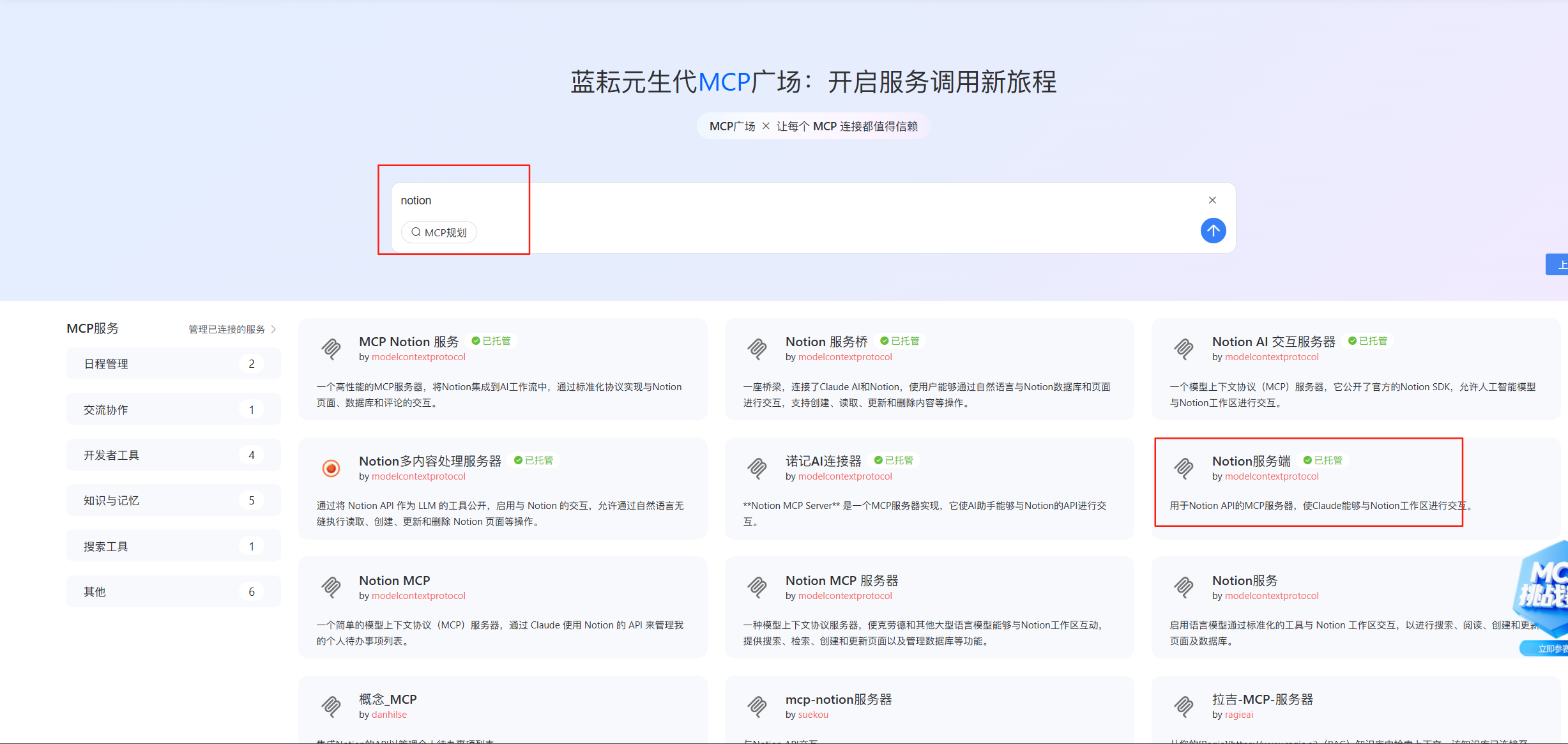Open the 诺记AI连接器 title
The image size is (1568, 744).
tap(823, 461)
